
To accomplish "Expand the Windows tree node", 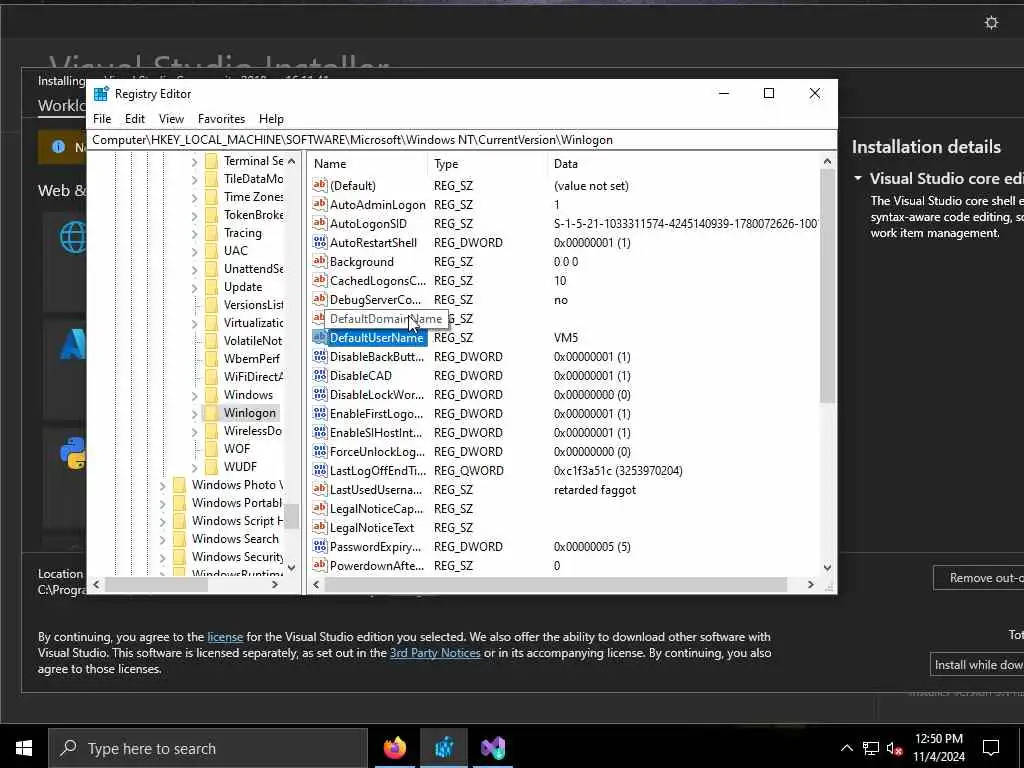I will 194,395.
